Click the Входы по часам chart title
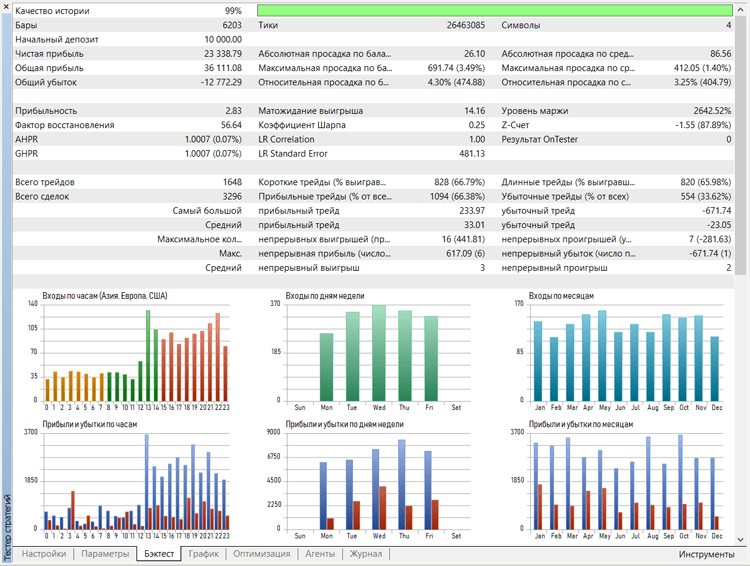This screenshot has width=750, height=566. pyautogui.click(x=105, y=296)
